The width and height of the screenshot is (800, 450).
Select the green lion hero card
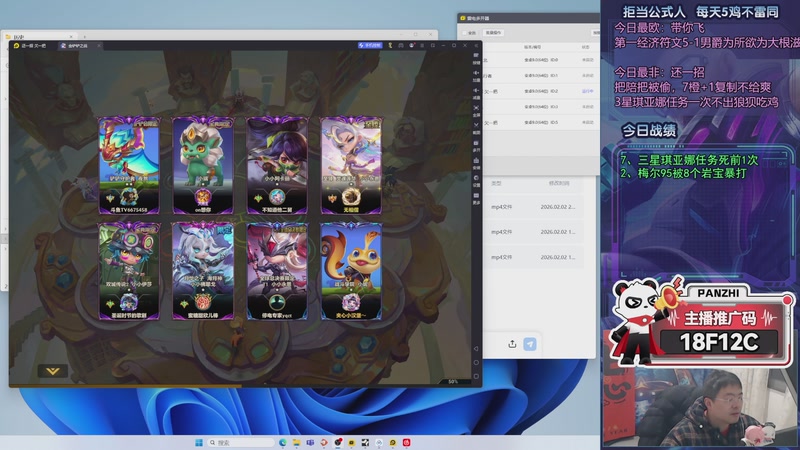203,165
